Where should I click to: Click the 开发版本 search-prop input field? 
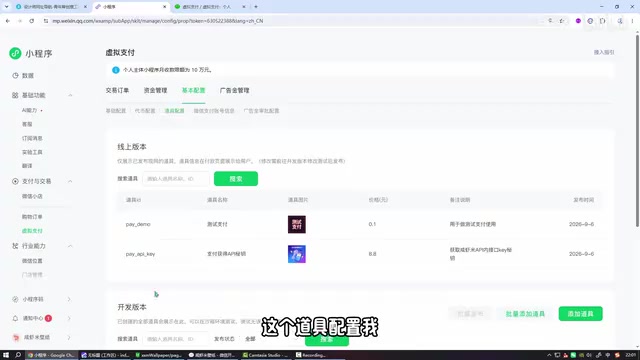point(176,339)
